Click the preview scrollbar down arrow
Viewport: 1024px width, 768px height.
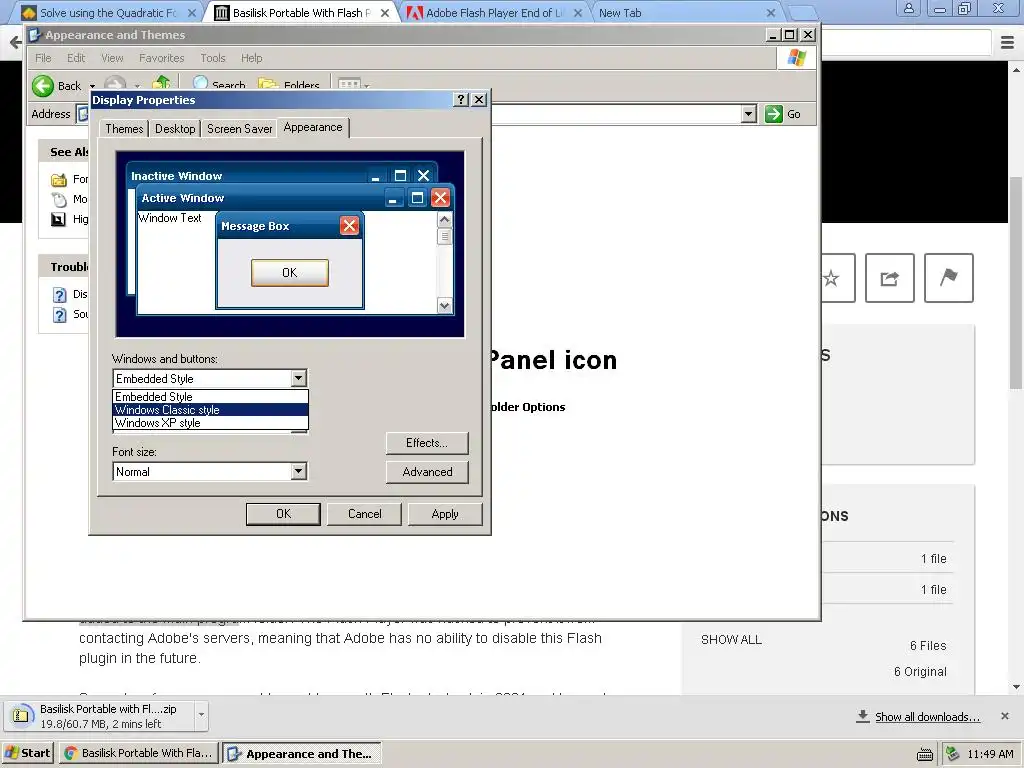pyautogui.click(x=445, y=305)
